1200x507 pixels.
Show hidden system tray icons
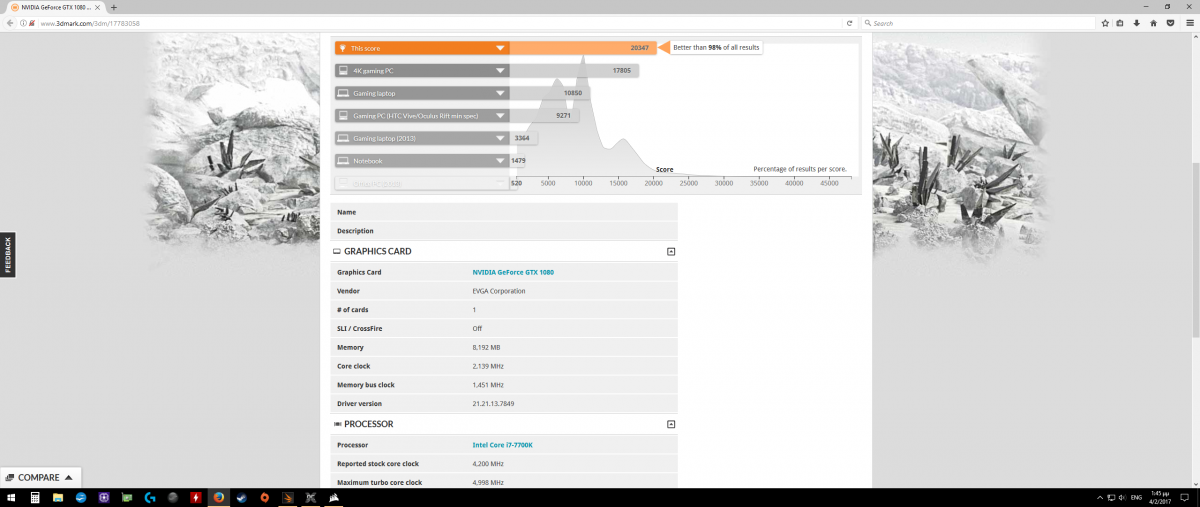1102,497
